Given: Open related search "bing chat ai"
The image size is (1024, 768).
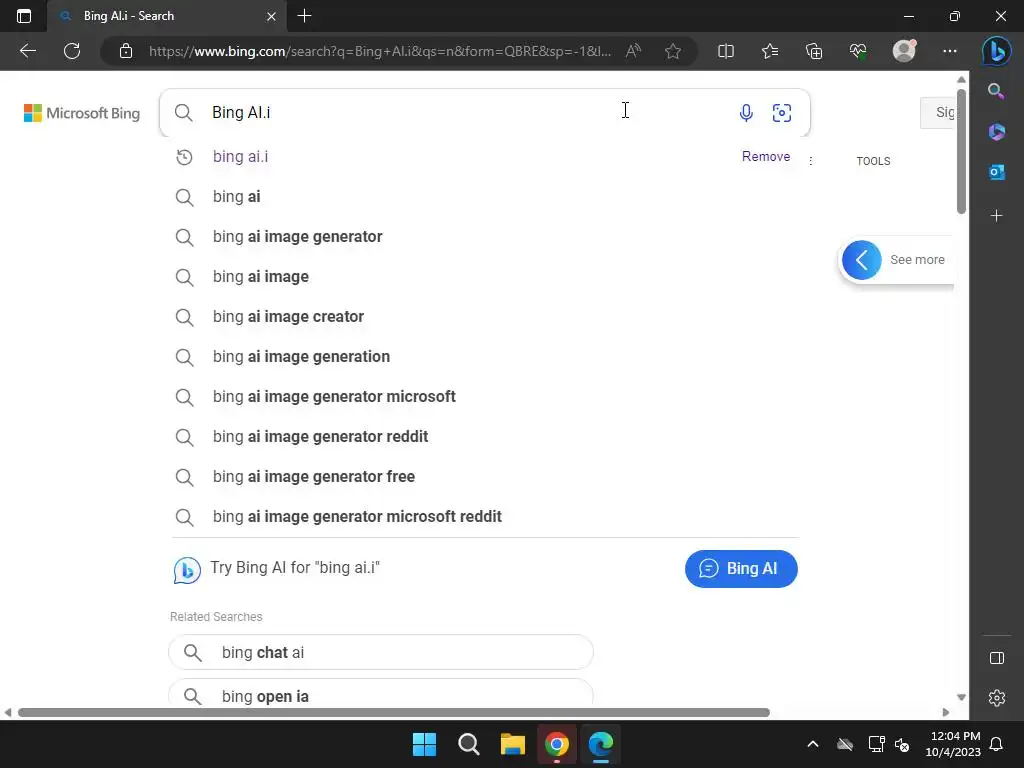Looking at the screenshot, I should [381, 652].
